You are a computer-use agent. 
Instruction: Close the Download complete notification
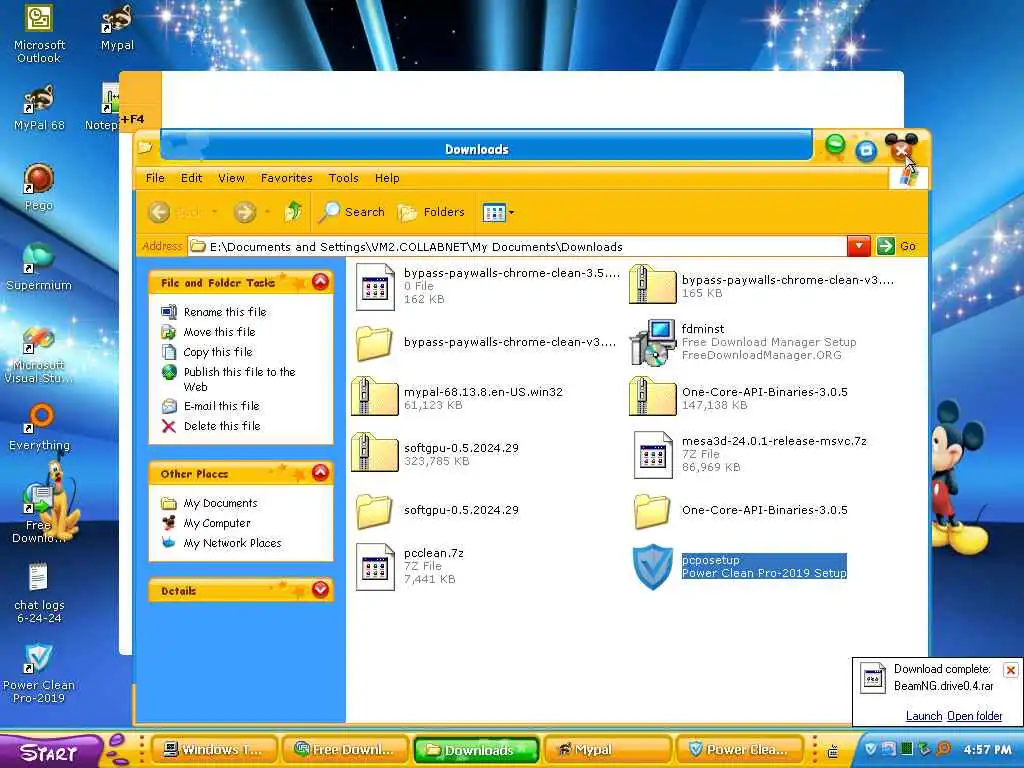click(x=1010, y=670)
